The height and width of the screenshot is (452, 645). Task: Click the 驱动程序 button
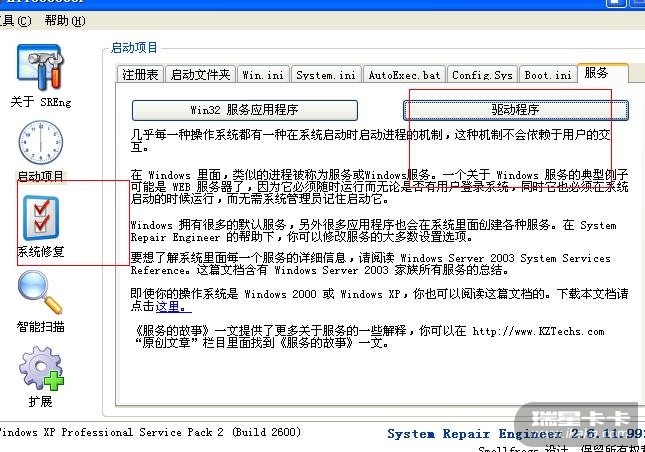(x=516, y=110)
